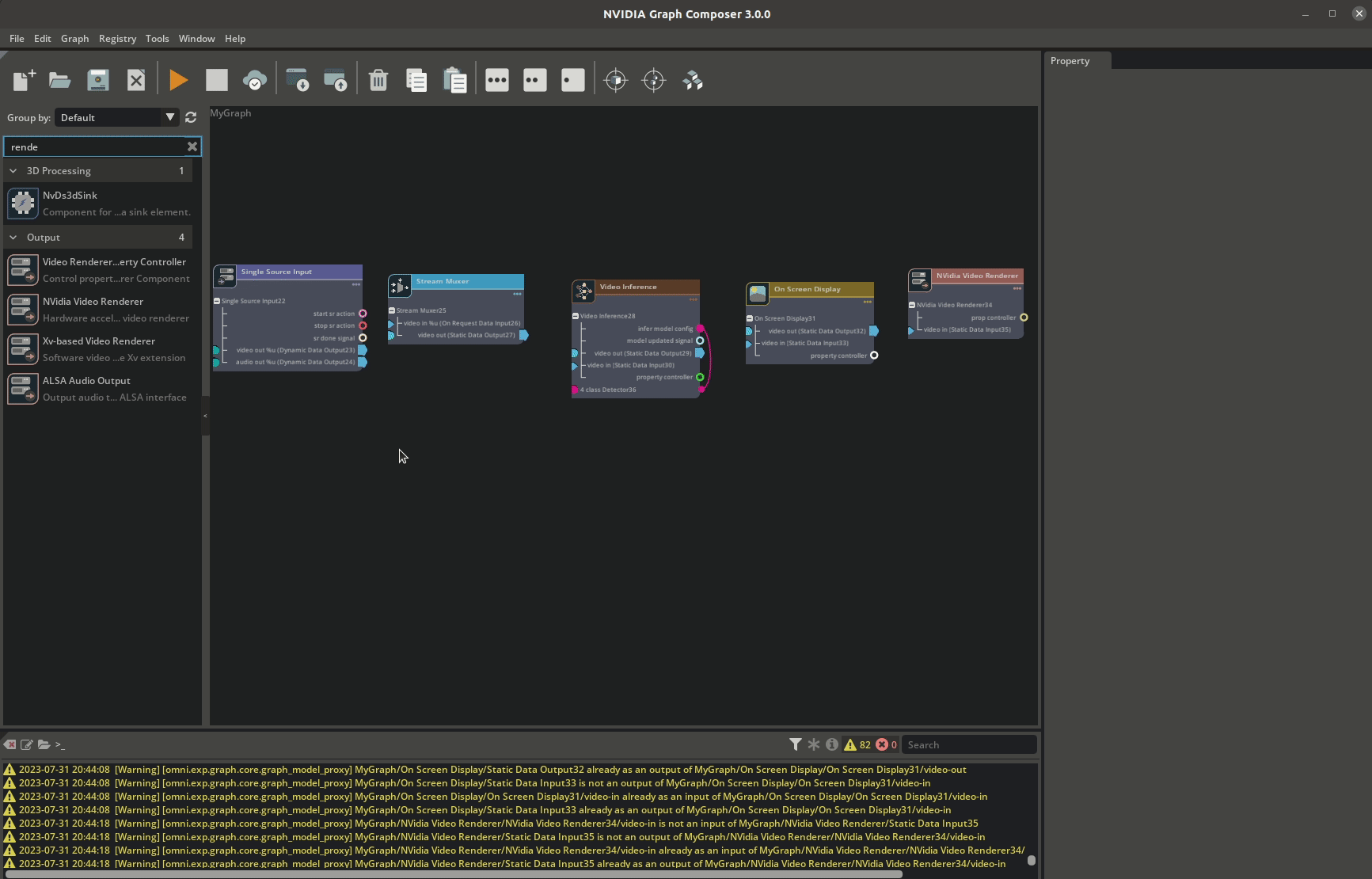Collapse the NVidia Video Renderer34 tree in node
Screen dimensions: 1372x879
(x=912, y=305)
